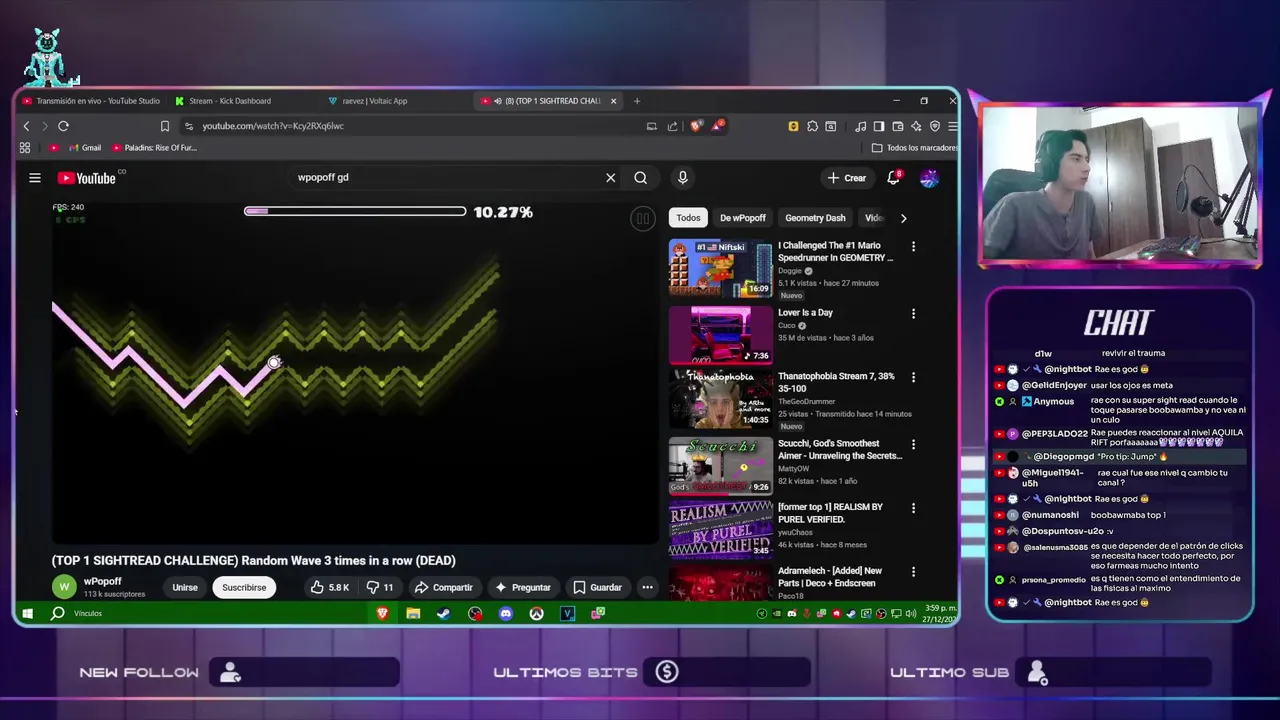
Task: Open the Brave Shields lion icon
Action: point(696,126)
